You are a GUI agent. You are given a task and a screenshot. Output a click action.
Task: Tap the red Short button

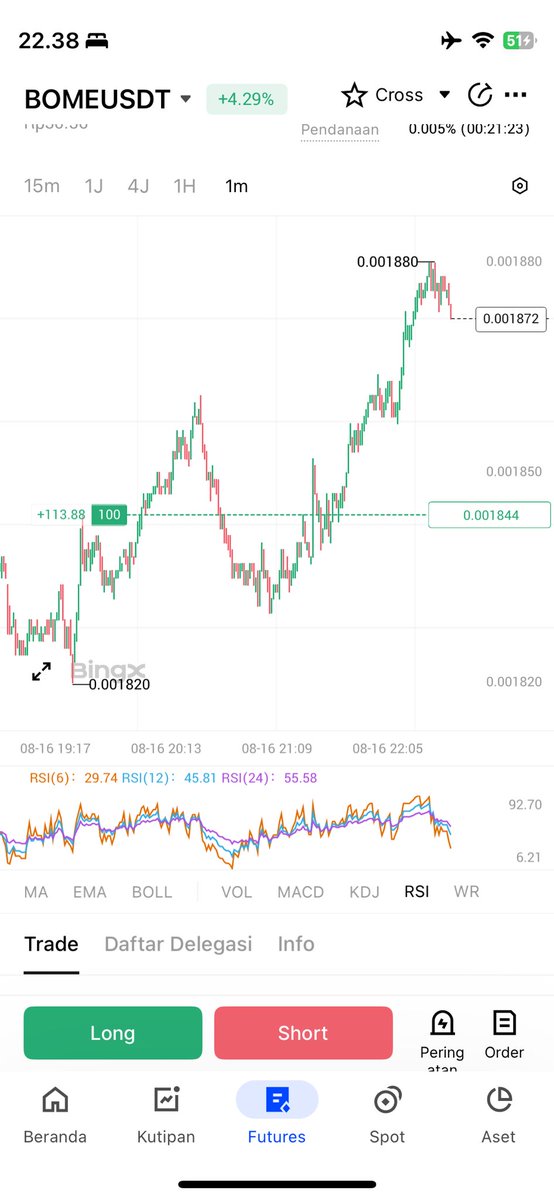(303, 1033)
